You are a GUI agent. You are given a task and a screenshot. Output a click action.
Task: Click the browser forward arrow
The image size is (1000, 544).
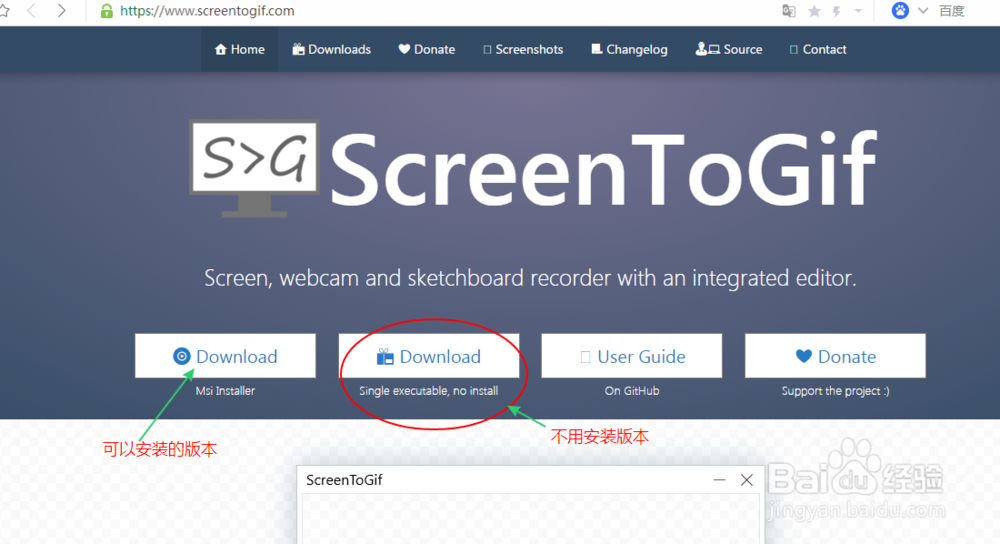click(x=61, y=10)
